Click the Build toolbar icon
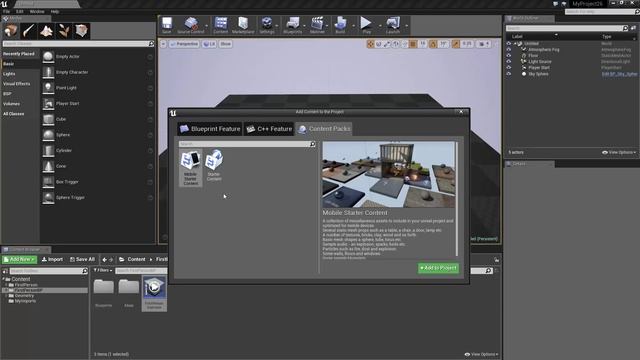This screenshot has height=360, width=640. tap(340, 24)
